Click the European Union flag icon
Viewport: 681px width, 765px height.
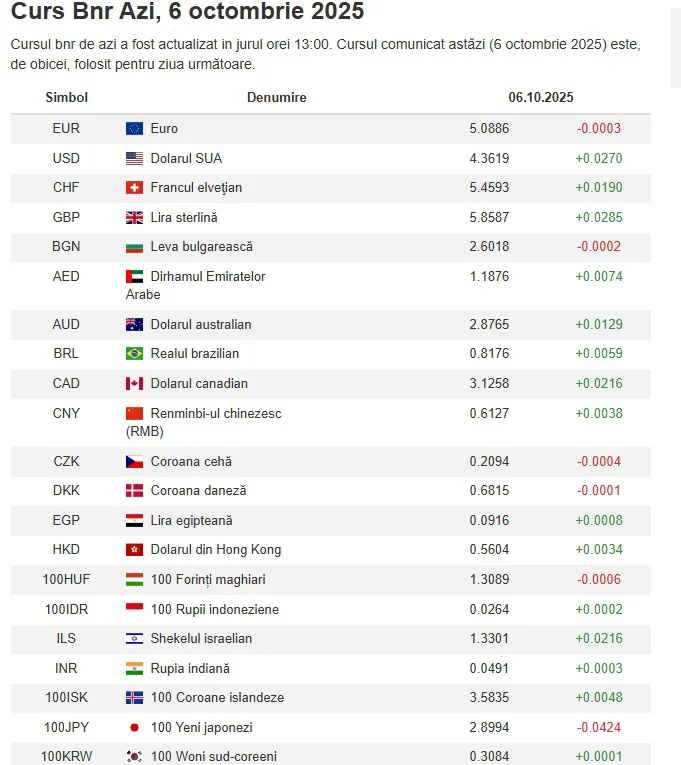point(134,129)
